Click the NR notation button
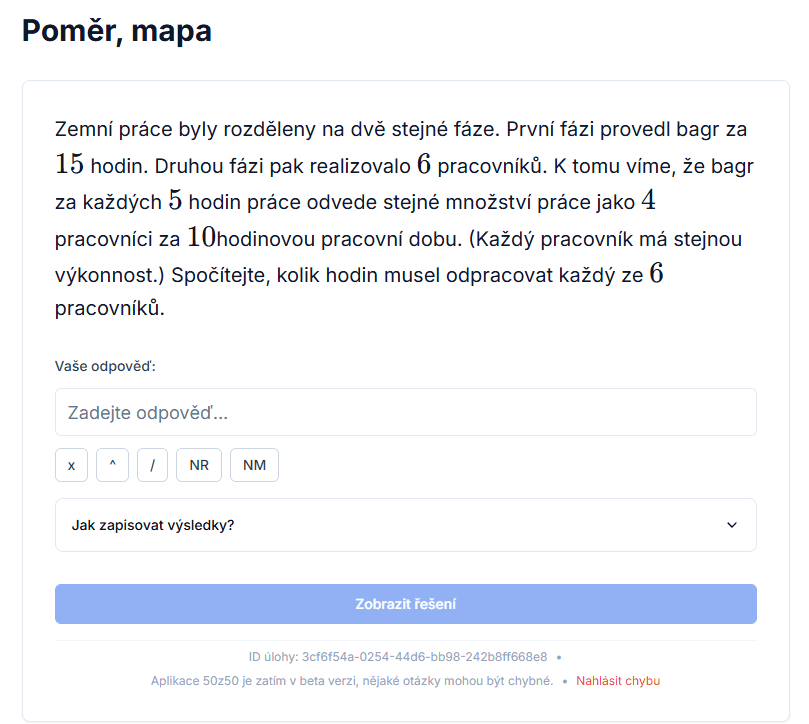This screenshot has width=809, height=724. [198, 464]
